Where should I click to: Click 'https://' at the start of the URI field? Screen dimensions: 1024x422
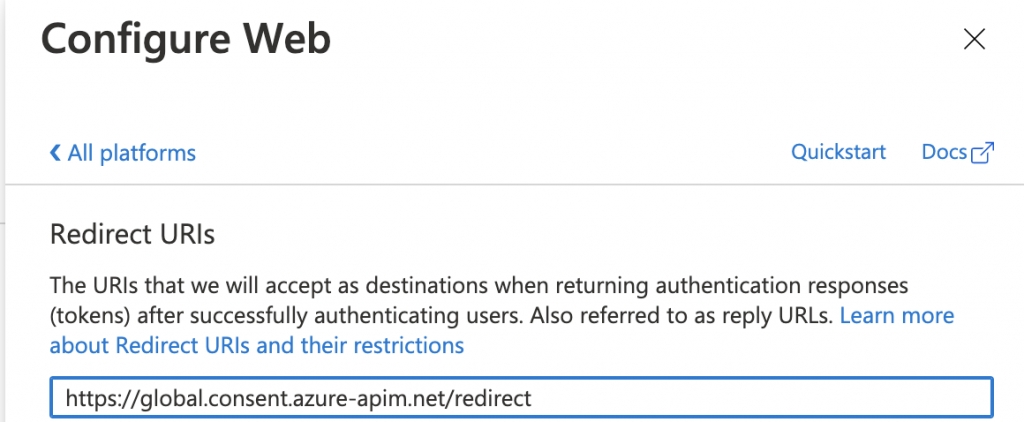click(x=103, y=398)
